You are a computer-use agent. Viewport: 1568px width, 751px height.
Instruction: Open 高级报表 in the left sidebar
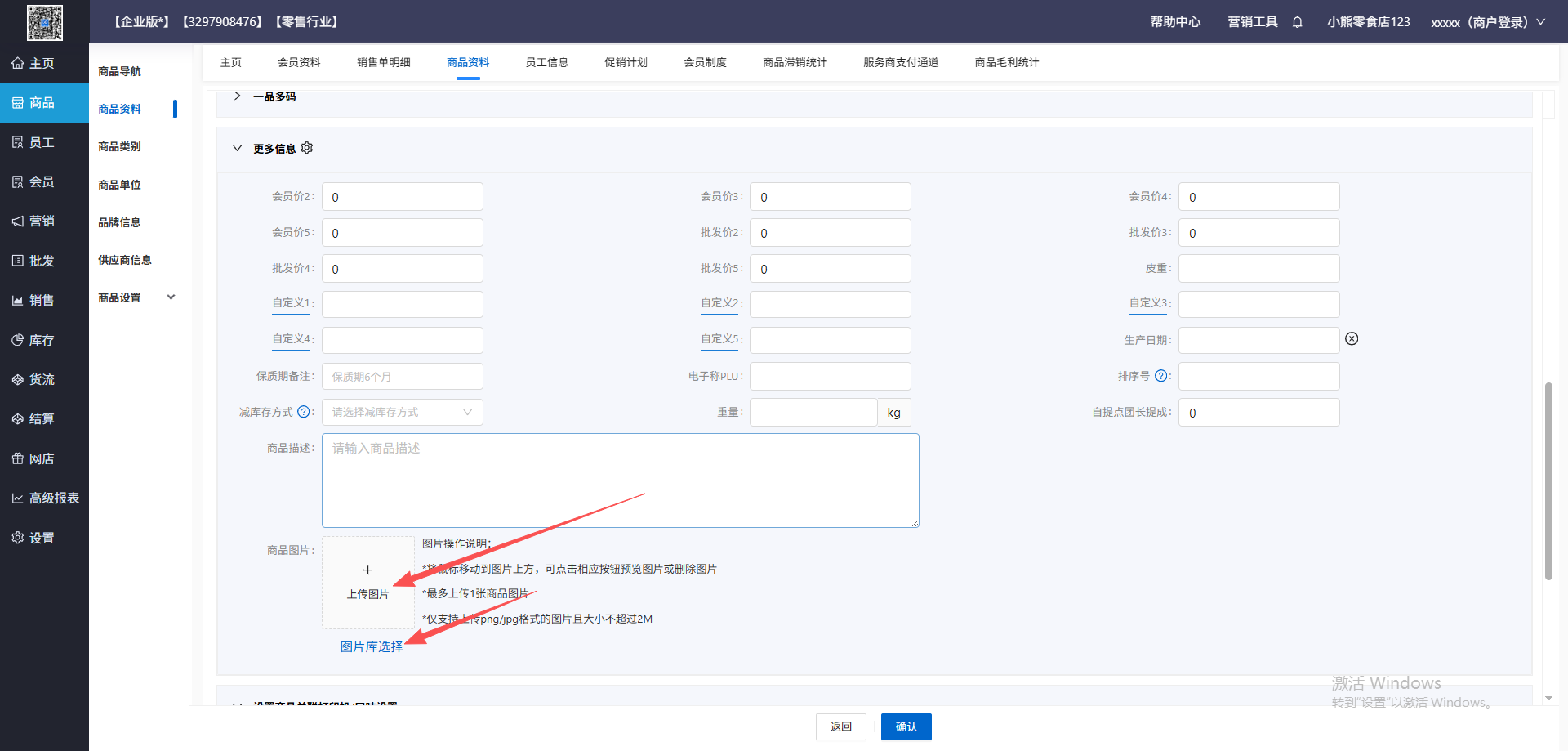pos(54,498)
